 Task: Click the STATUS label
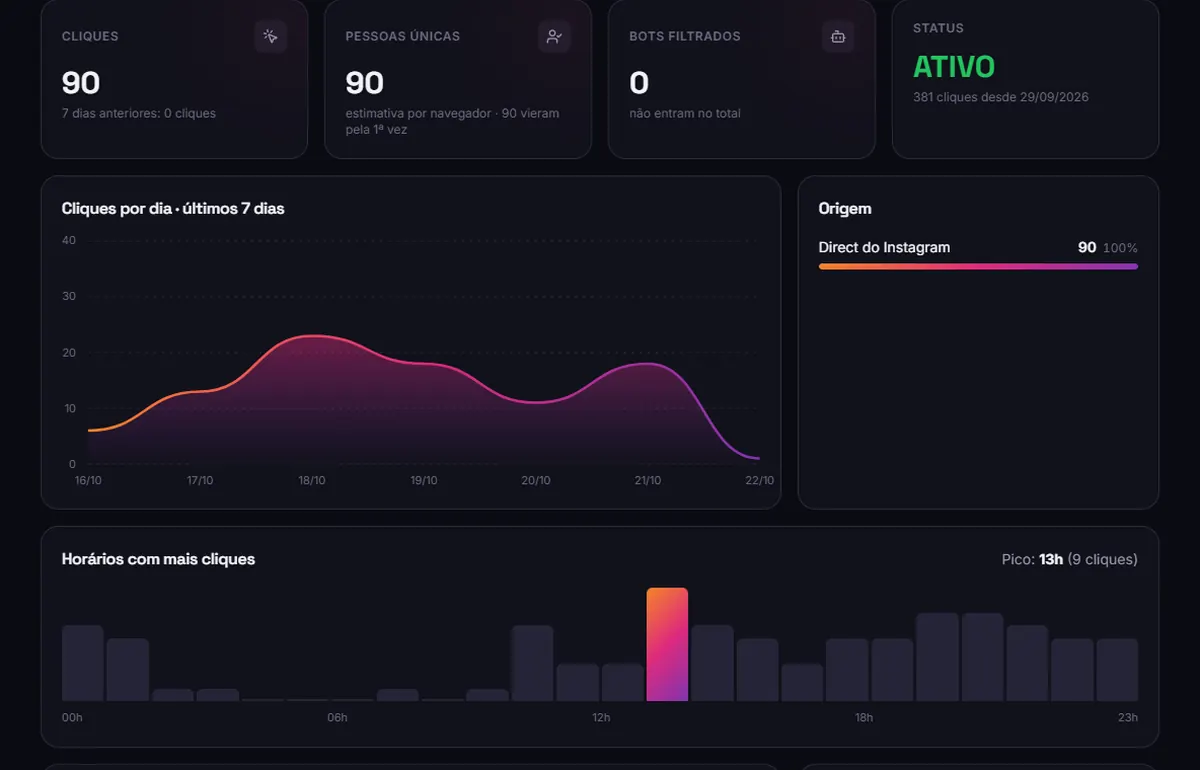(x=938, y=28)
